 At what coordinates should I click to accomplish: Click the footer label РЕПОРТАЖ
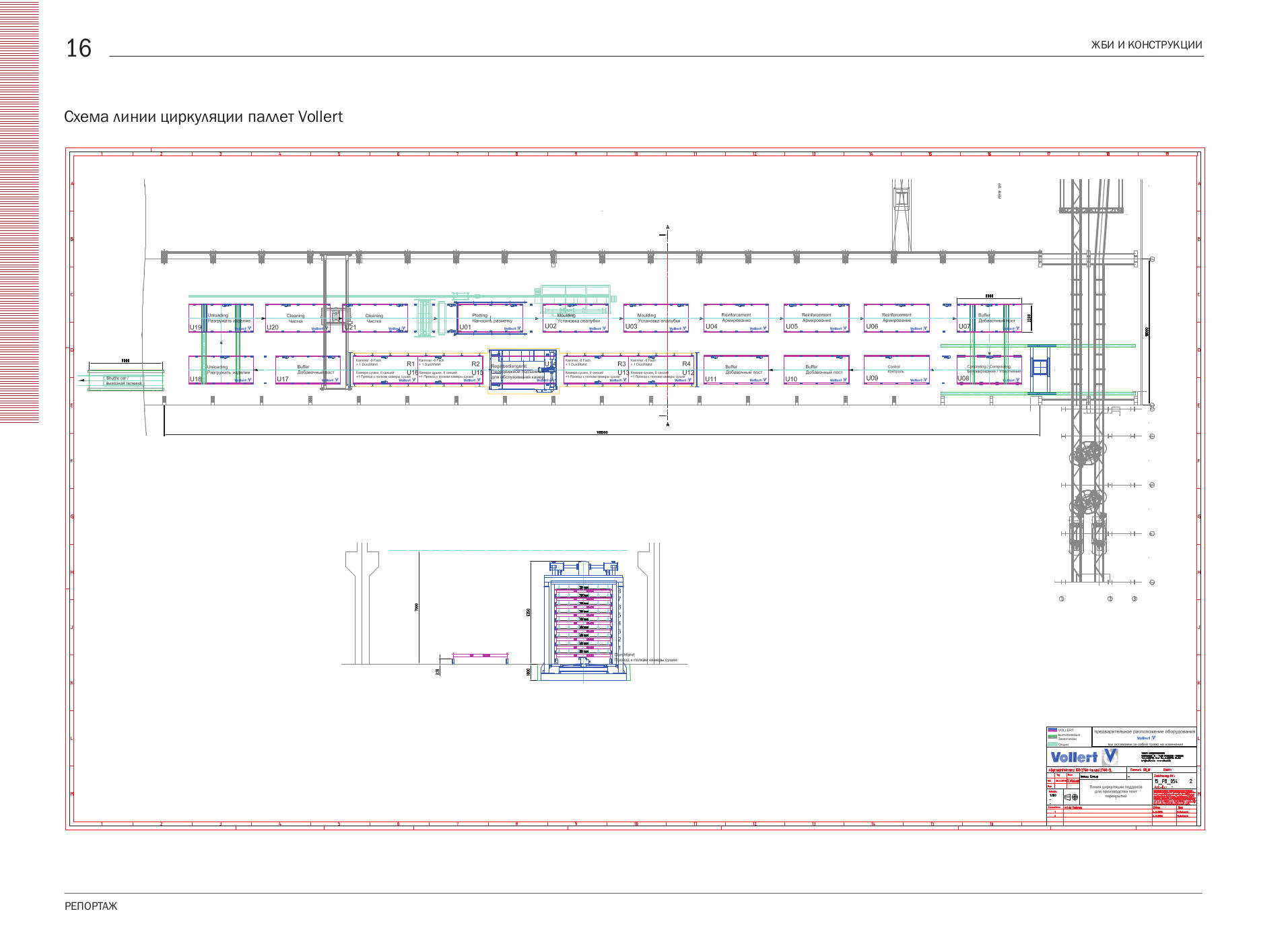pyautogui.click(x=91, y=906)
